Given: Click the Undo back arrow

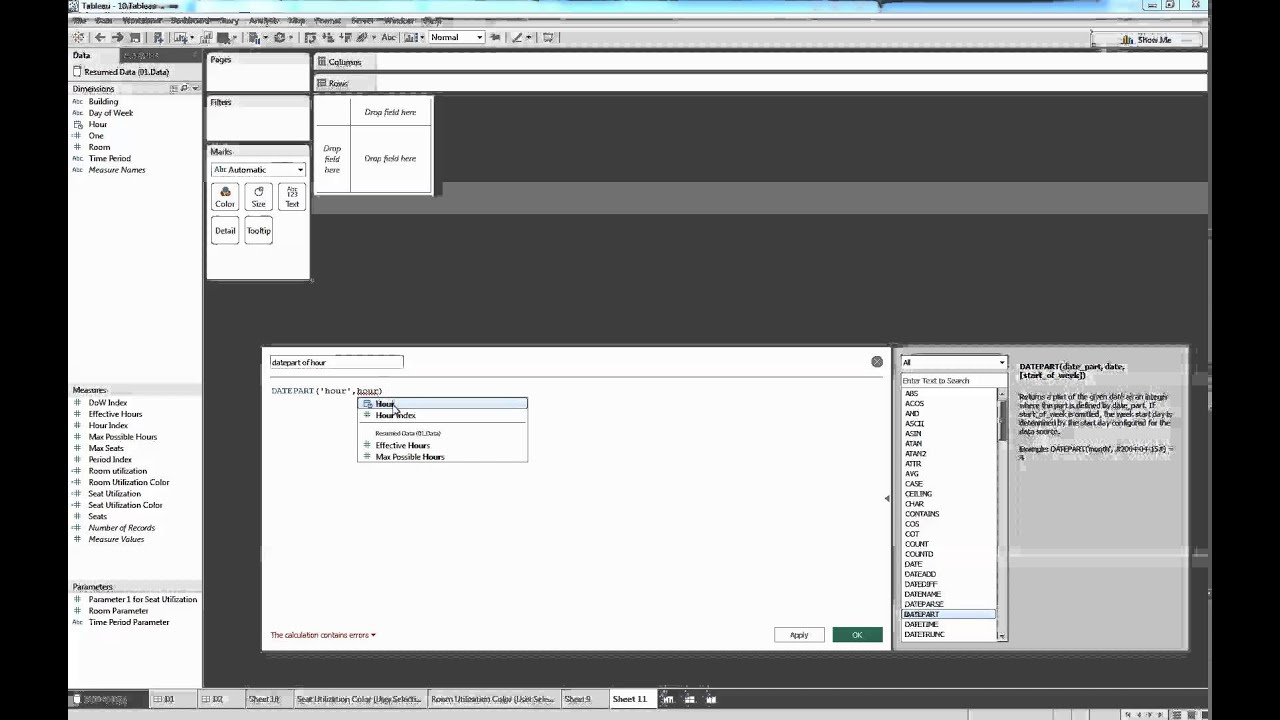Looking at the screenshot, I should click(99, 37).
